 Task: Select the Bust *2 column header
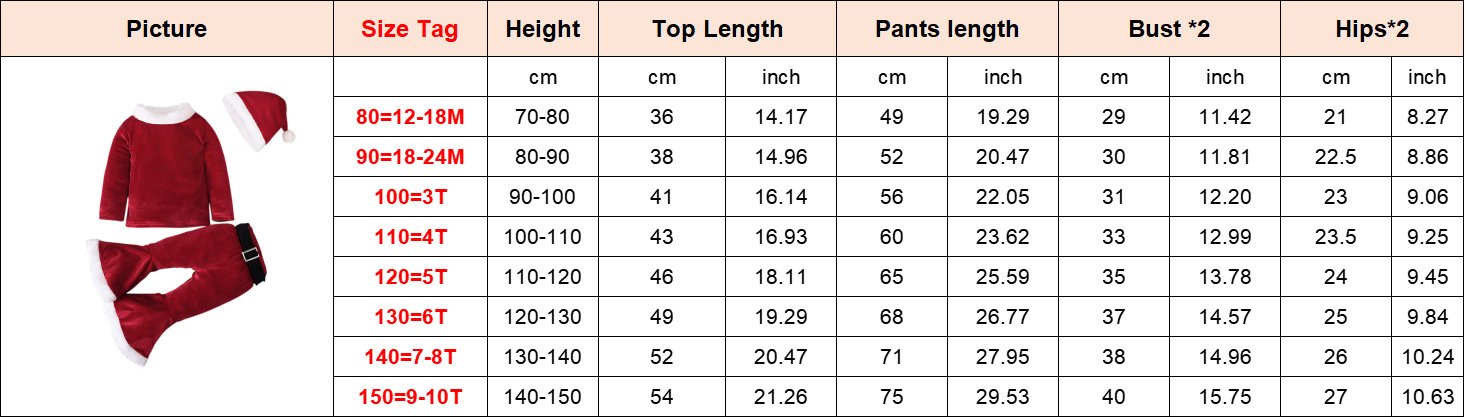1169,29
